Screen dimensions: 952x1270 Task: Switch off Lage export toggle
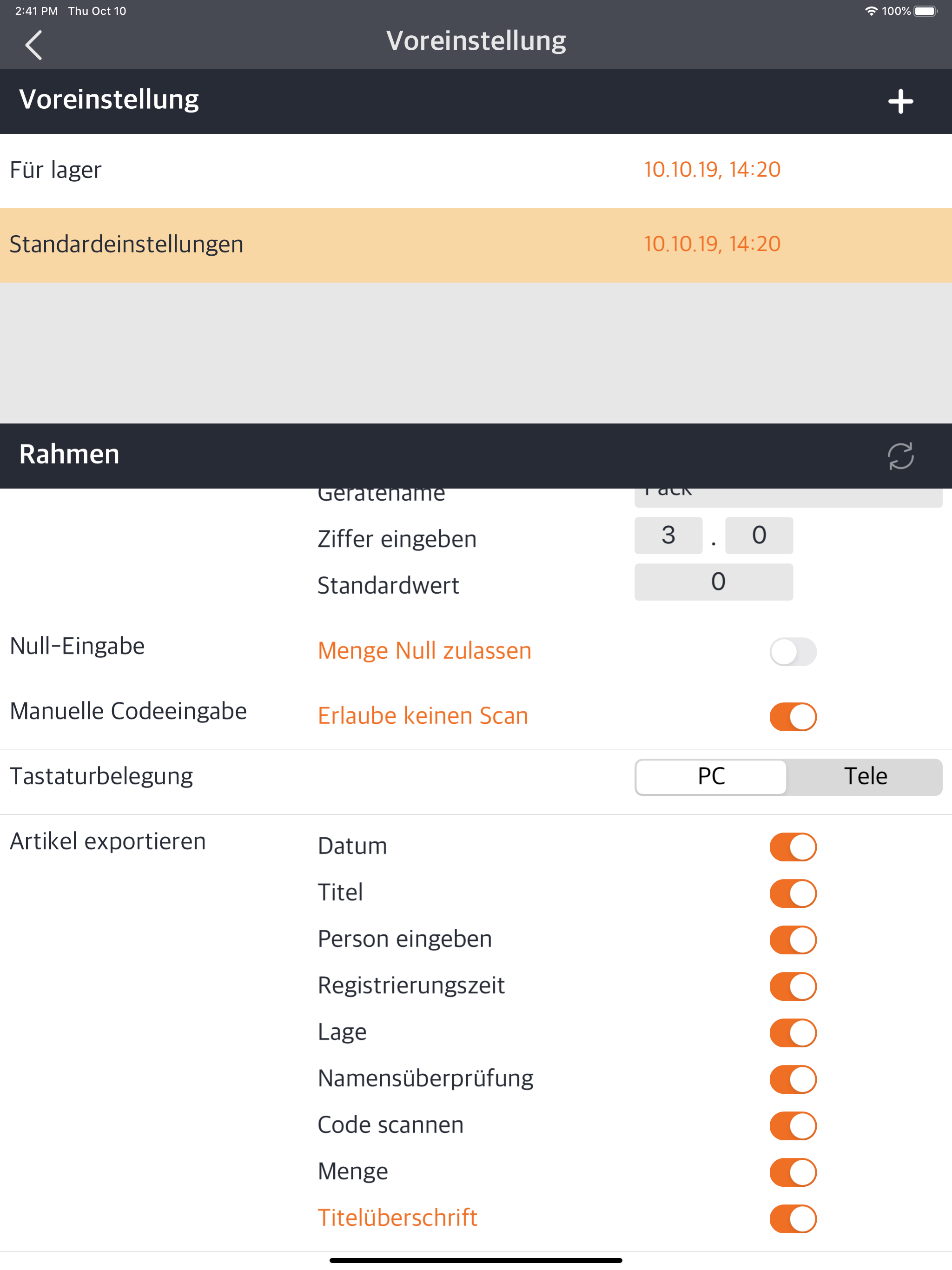click(x=793, y=1033)
